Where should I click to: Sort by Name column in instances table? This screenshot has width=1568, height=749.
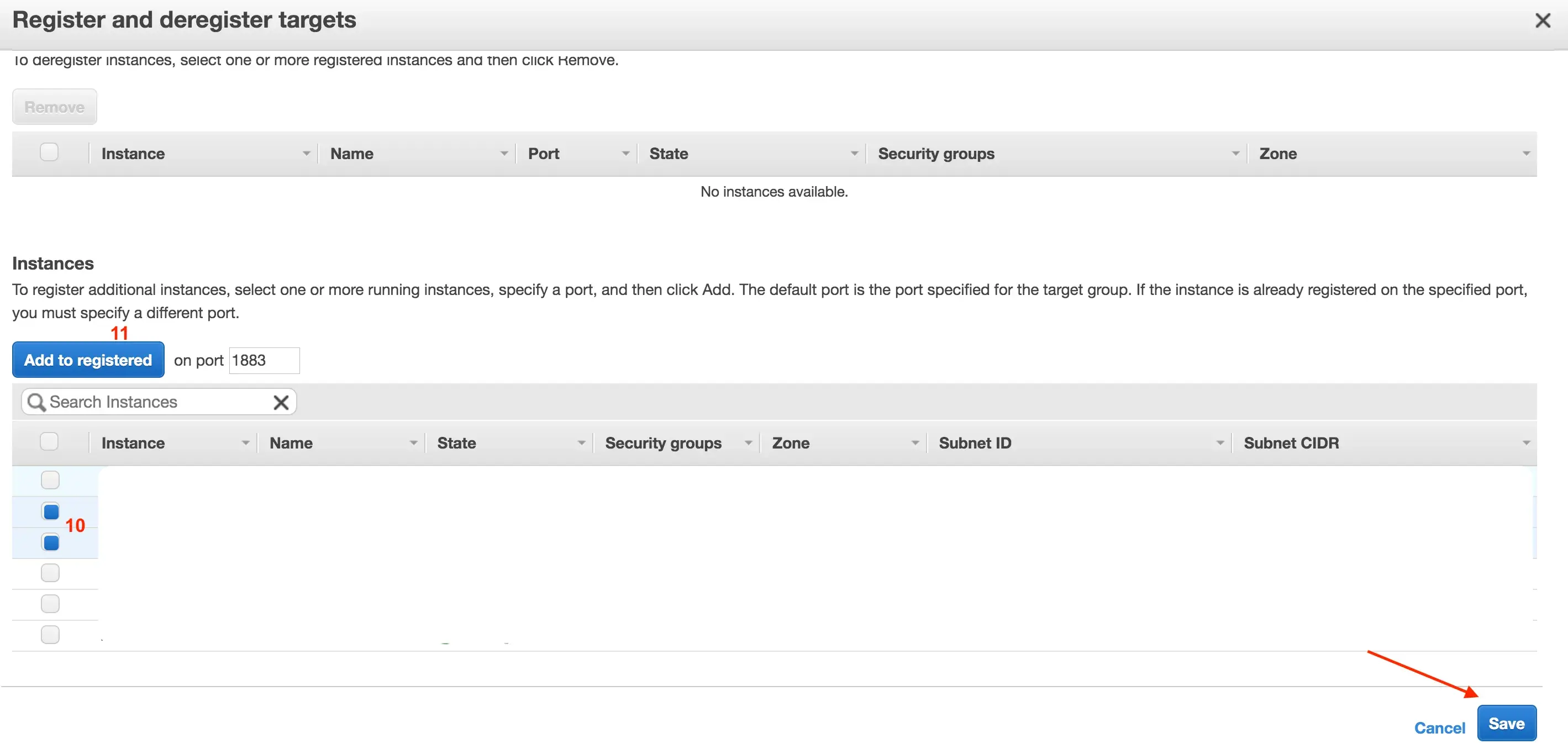point(291,443)
